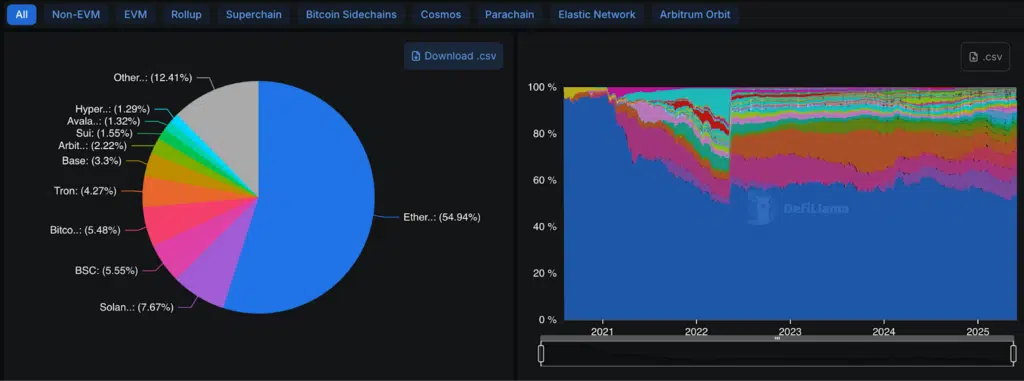Click the left handle of time range slider
Image resolution: width=1024 pixels, height=381 pixels.
coord(541,354)
